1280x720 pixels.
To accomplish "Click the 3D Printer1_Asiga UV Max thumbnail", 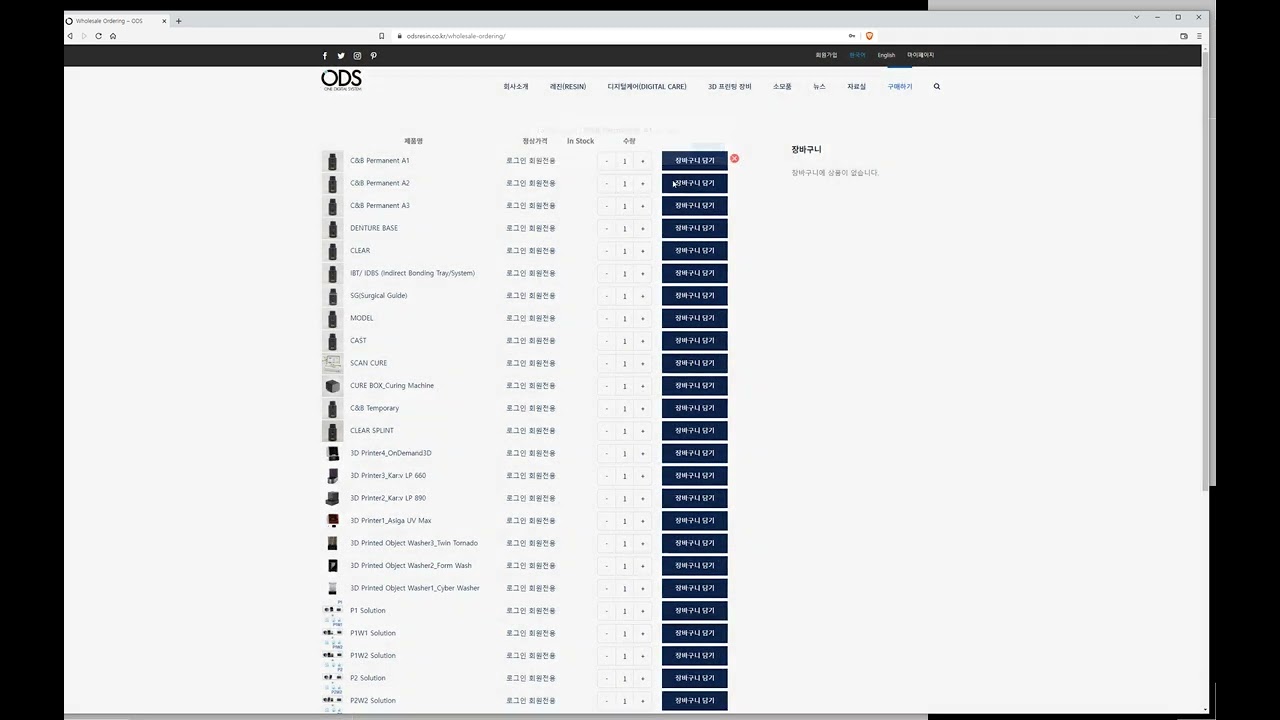I will pyautogui.click(x=332, y=521).
